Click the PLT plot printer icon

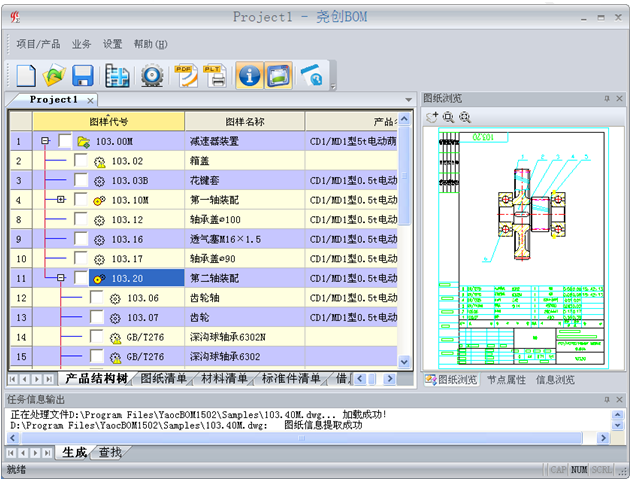tap(215, 75)
